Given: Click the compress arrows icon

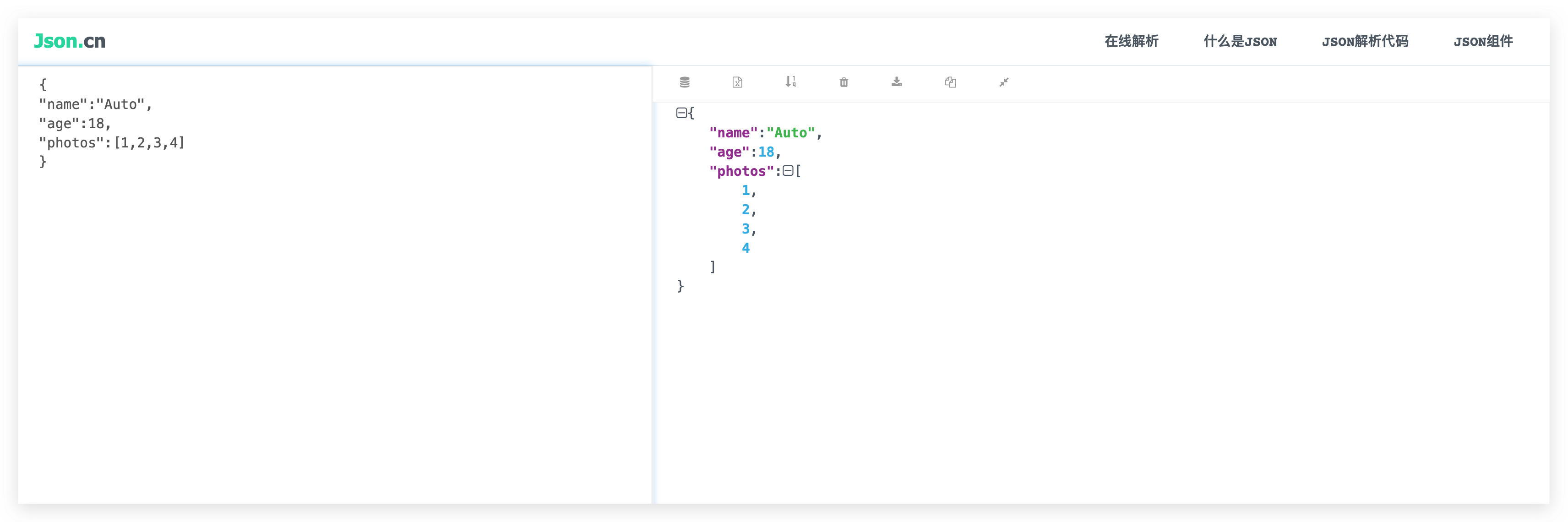Looking at the screenshot, I should [x=1004, y=82].
